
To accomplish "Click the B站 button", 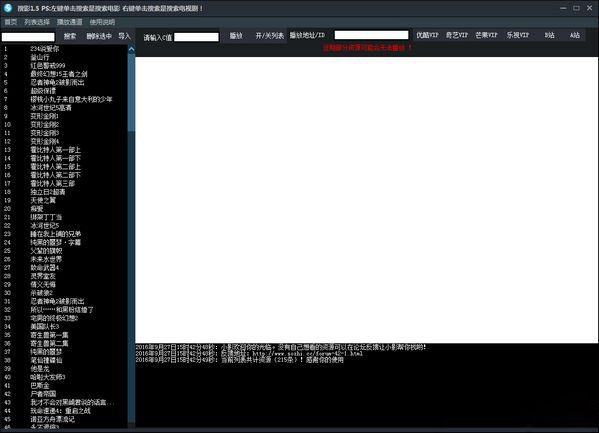I will click(549, 35).
